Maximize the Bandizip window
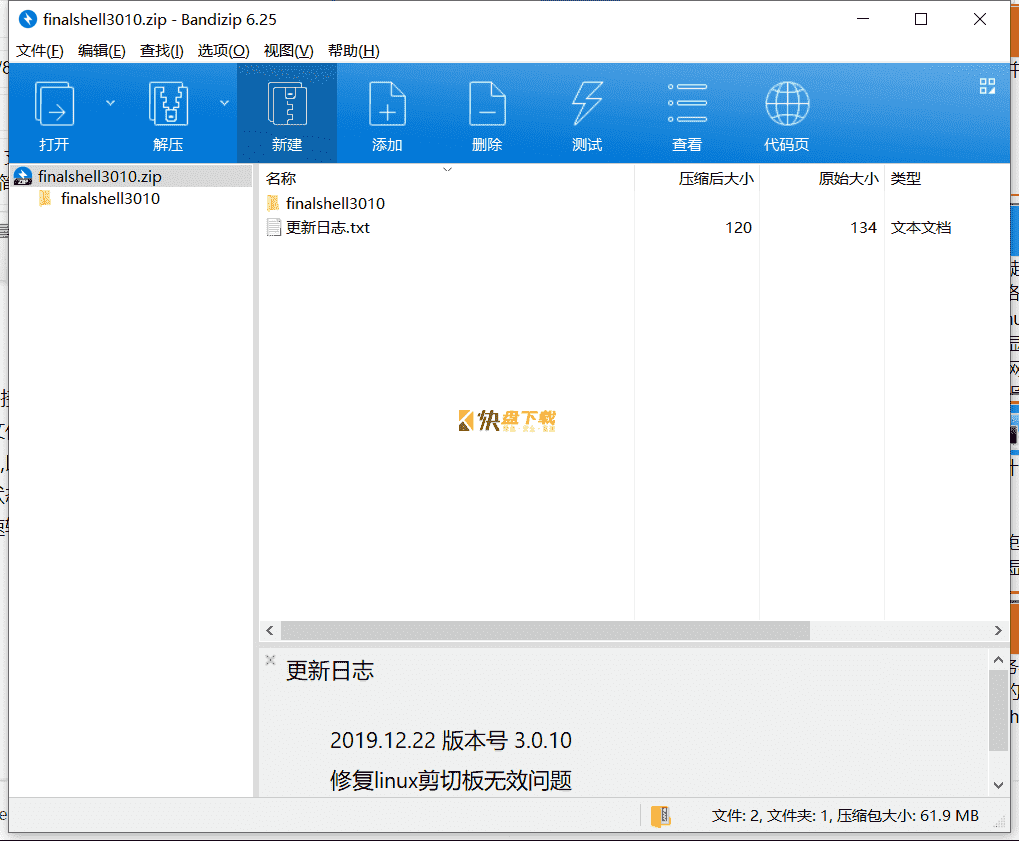This screenshot has width=1019, height=841. click(x=921, y=19)
